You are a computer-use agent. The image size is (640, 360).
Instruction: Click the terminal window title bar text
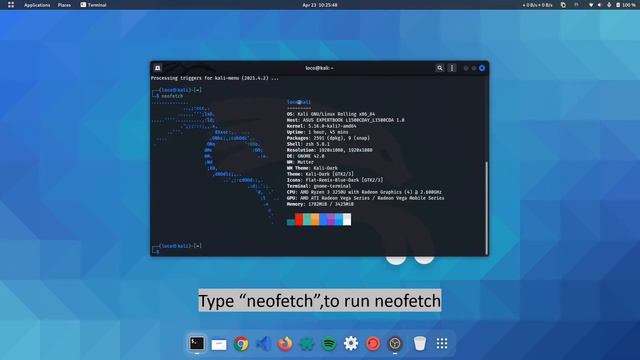(x=319, y=68)
